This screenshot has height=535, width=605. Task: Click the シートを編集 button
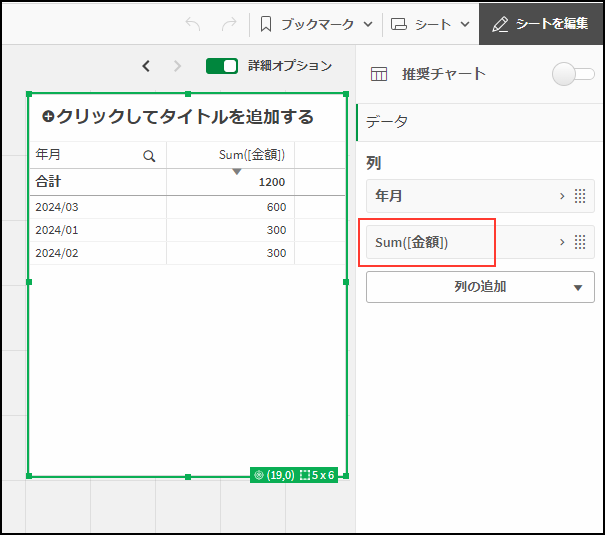click(x=541, y=23)
